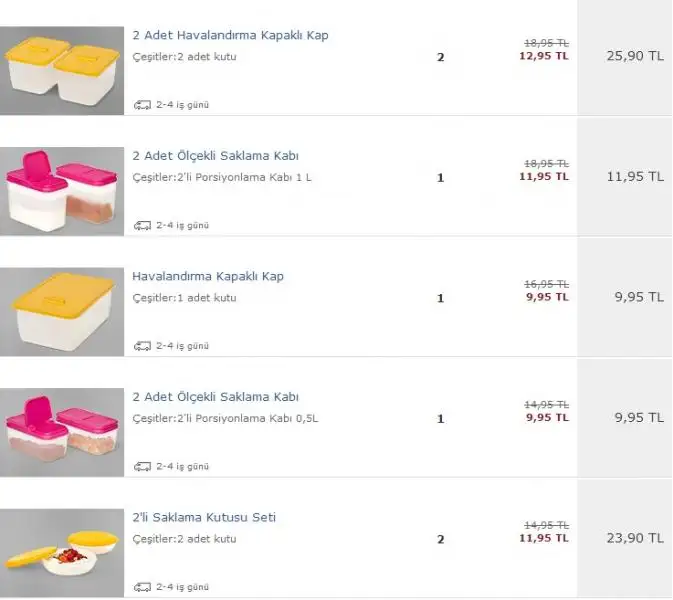Click thumbnail of pink-lid 1 L portion containers
The image size is (673, 600).
62,191
